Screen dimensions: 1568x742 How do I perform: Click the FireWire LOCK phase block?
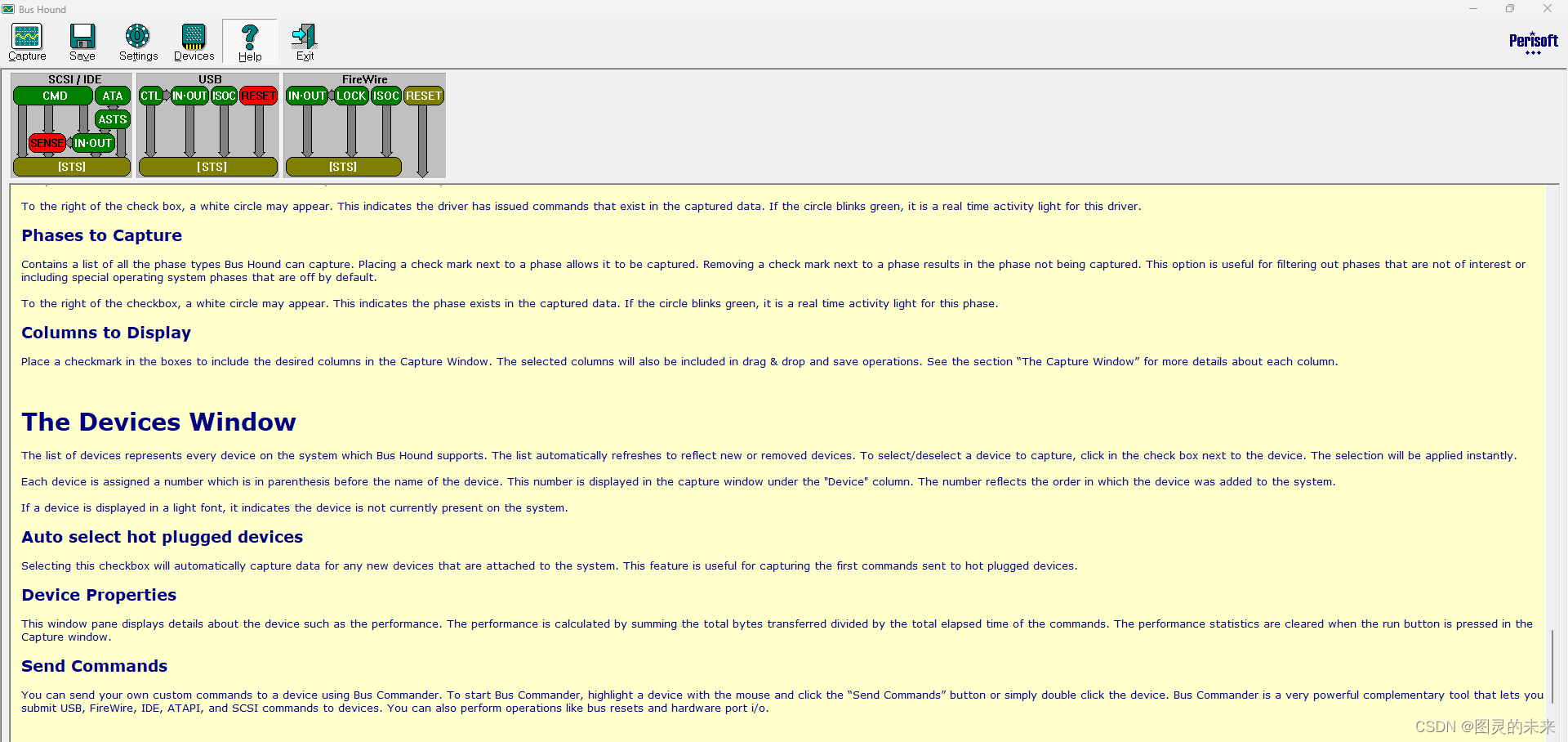coord(351,96)
